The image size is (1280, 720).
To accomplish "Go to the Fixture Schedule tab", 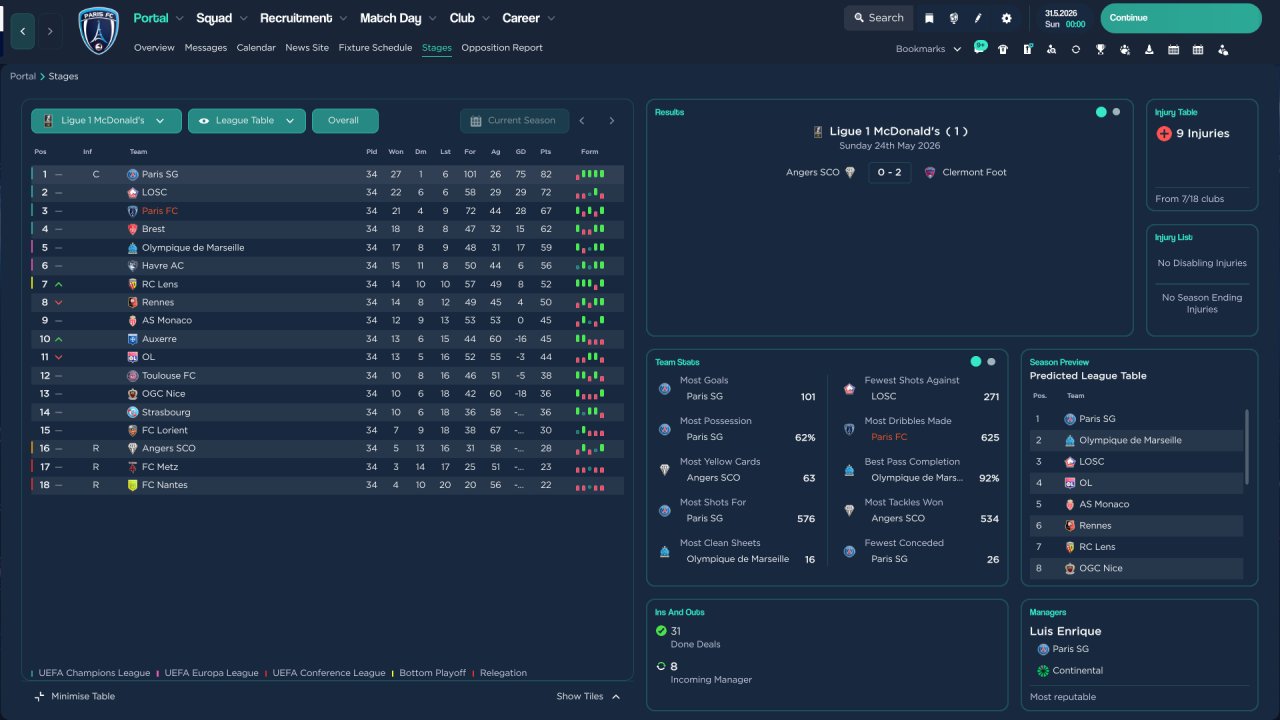I will pos(375,48).
